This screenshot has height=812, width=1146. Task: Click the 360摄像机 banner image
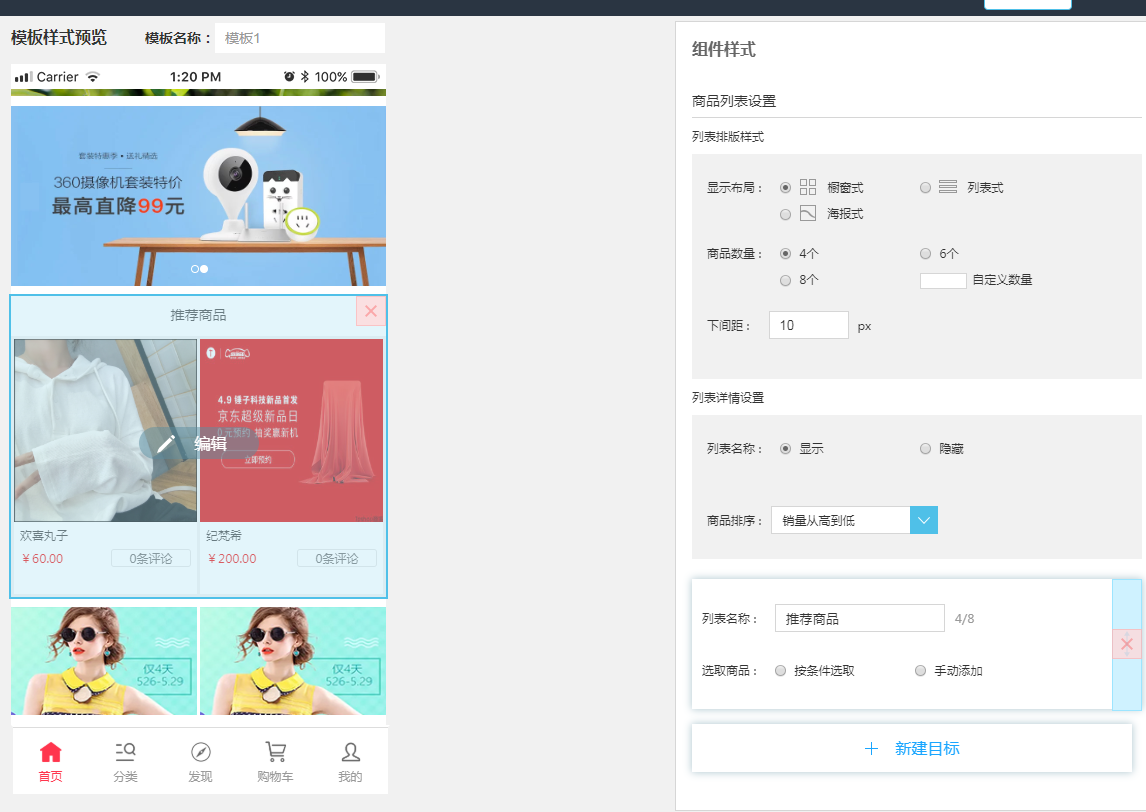pos(198,195)
